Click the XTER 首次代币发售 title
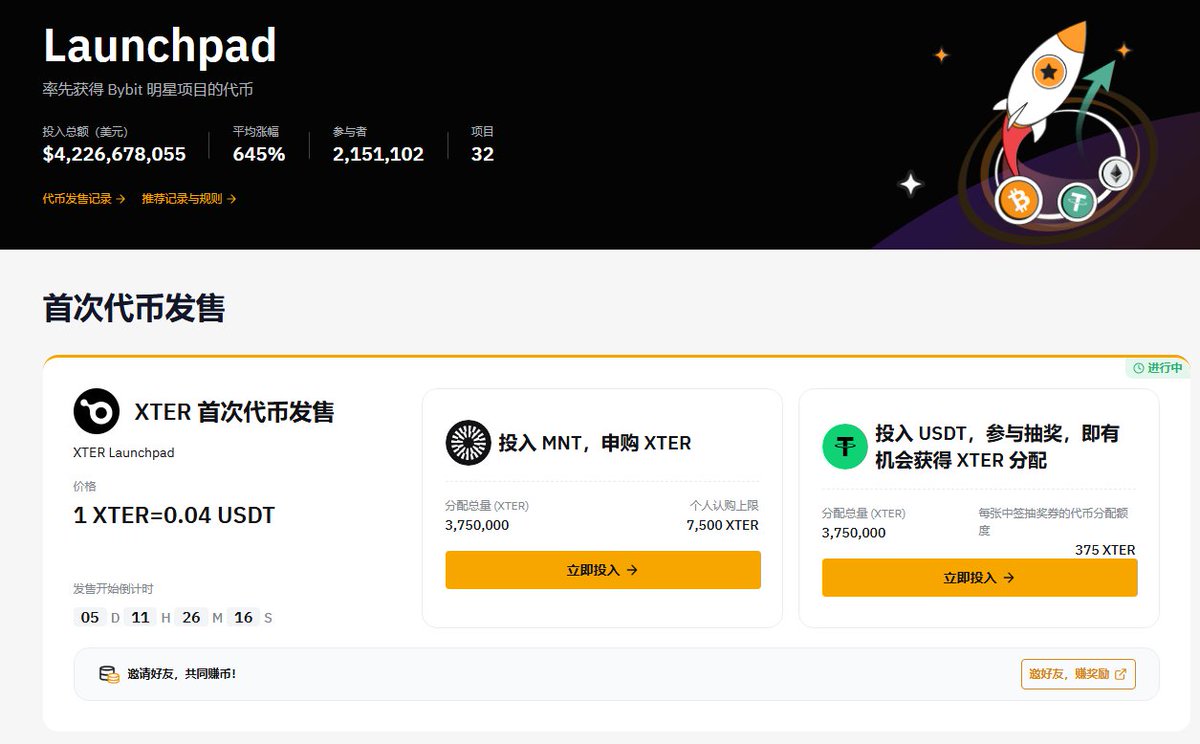Image resolution: width=1200 pixels, height=744 pixels. (x=234, y=412)
